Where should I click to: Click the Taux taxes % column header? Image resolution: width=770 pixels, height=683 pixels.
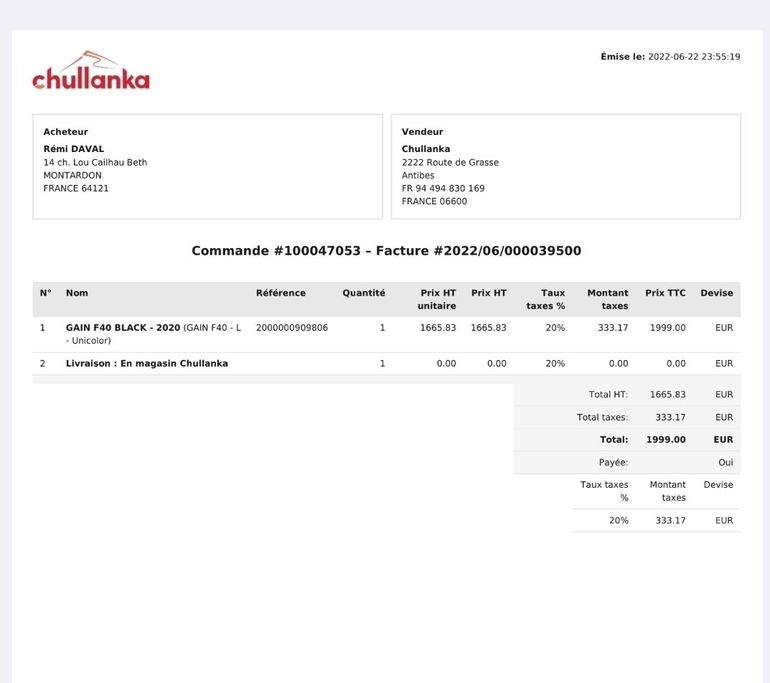tap(546, 299)
